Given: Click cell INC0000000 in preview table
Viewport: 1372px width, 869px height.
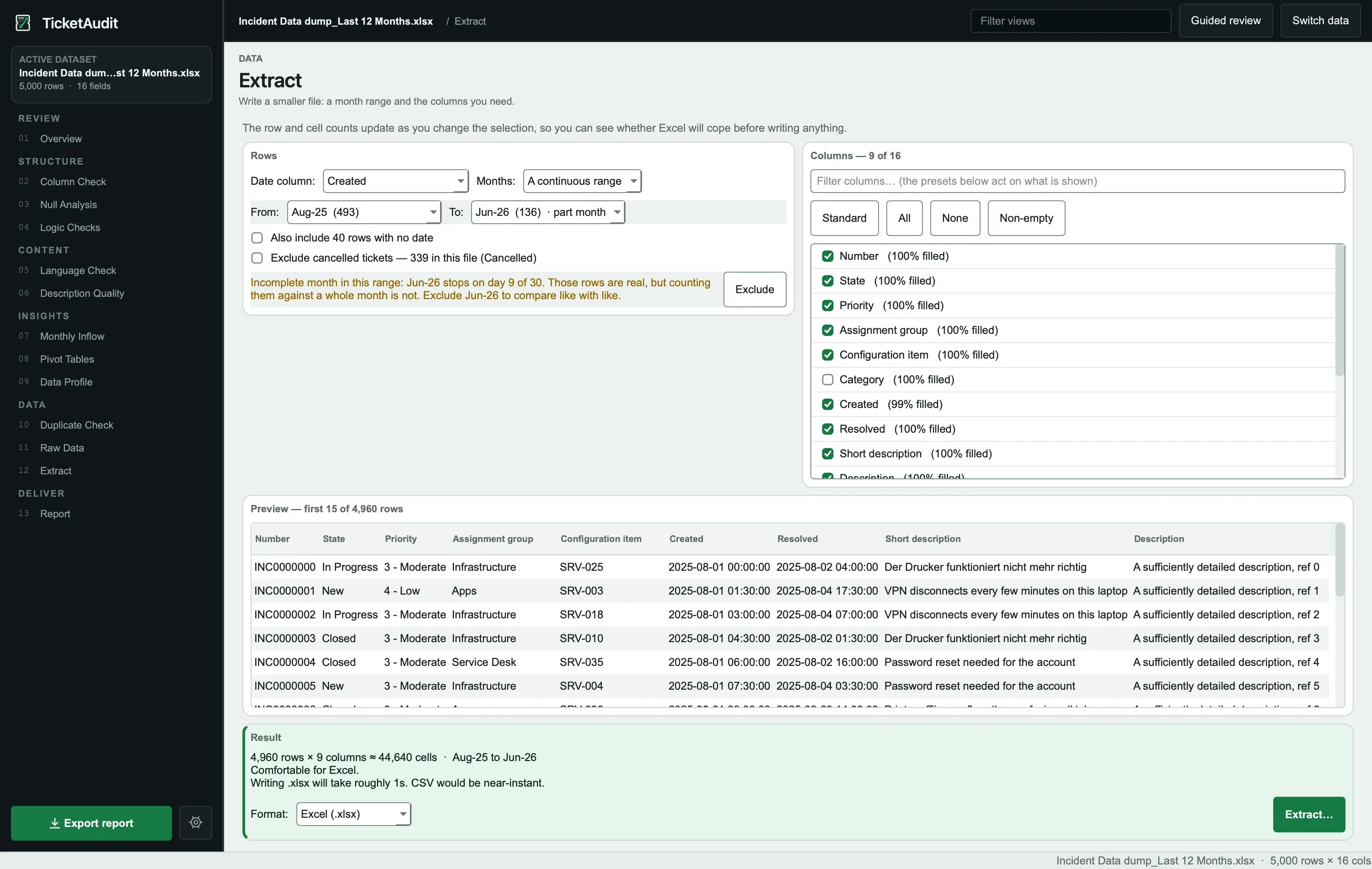Looking at the screenshot, I should (284, 567).
